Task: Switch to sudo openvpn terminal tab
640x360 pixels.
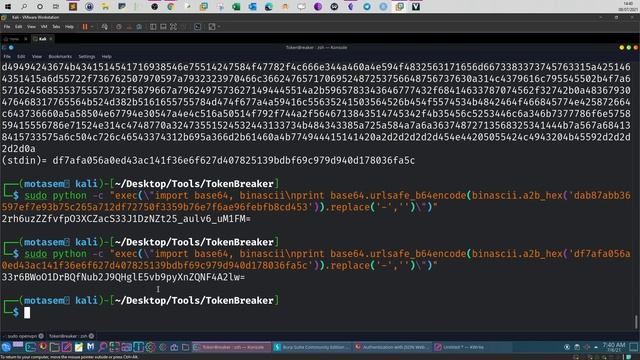Action: (22, 336)
